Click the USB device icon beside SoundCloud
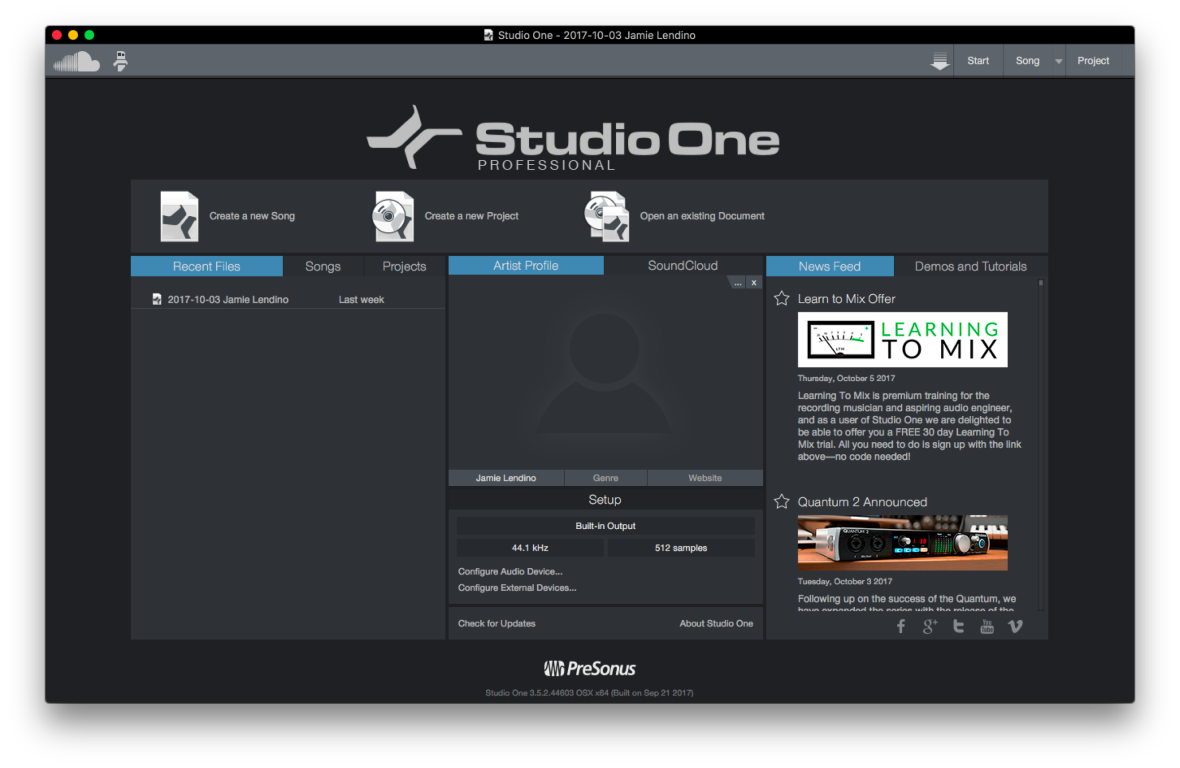 tap(120, 61)
